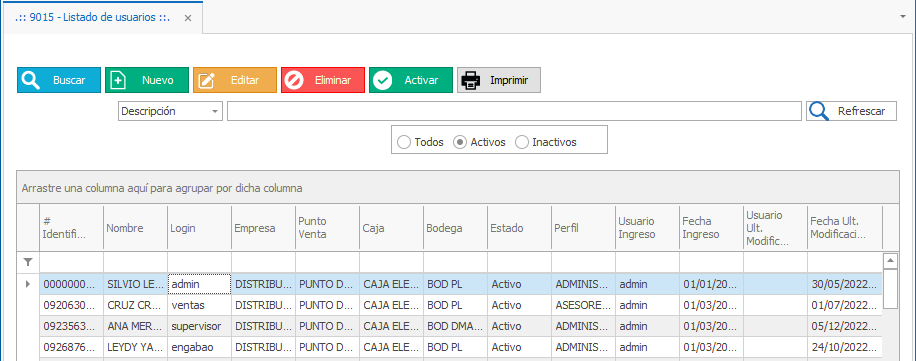Select the 0926876... identification cell

(71, 347)
